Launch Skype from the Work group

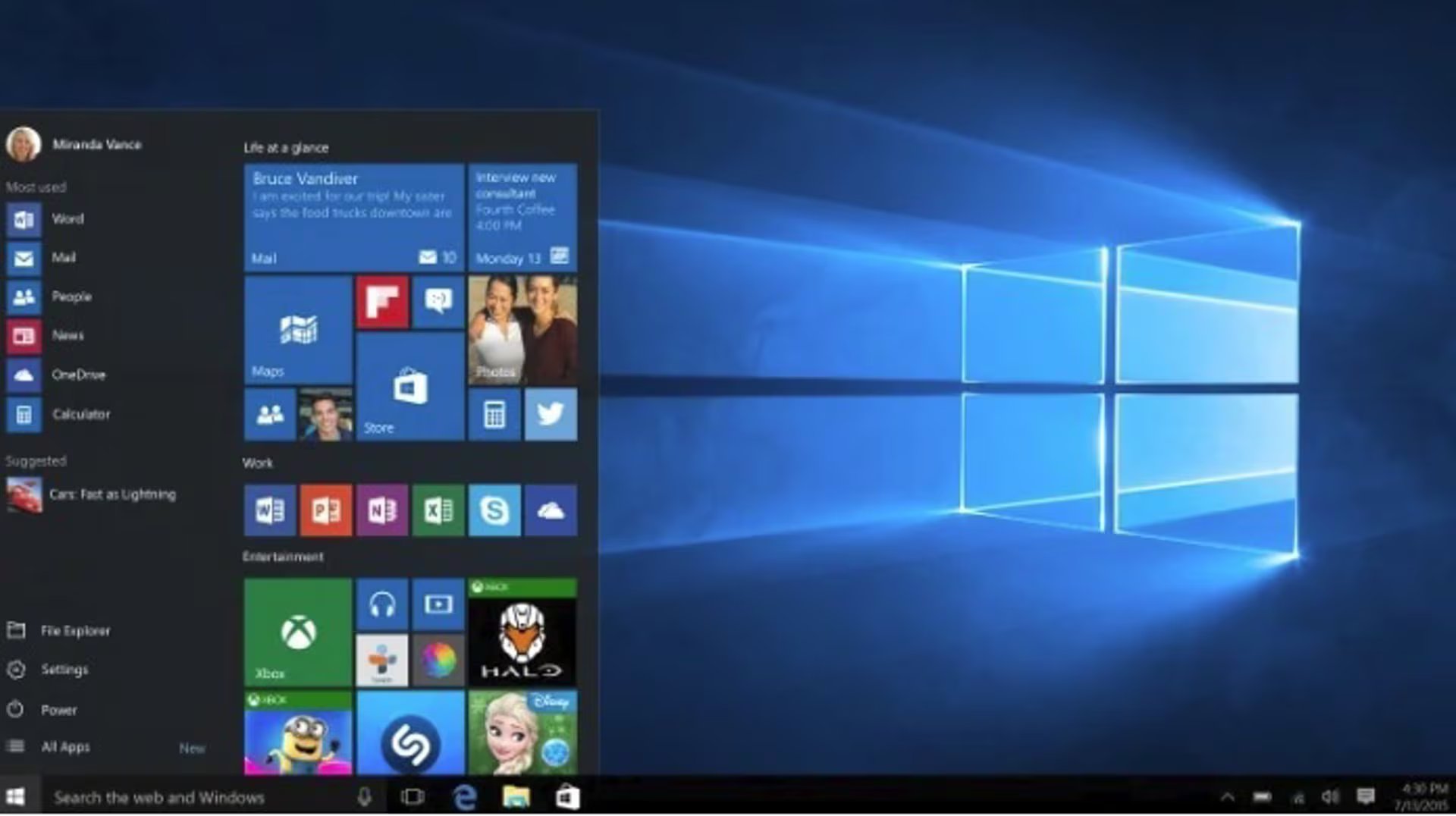494,510
